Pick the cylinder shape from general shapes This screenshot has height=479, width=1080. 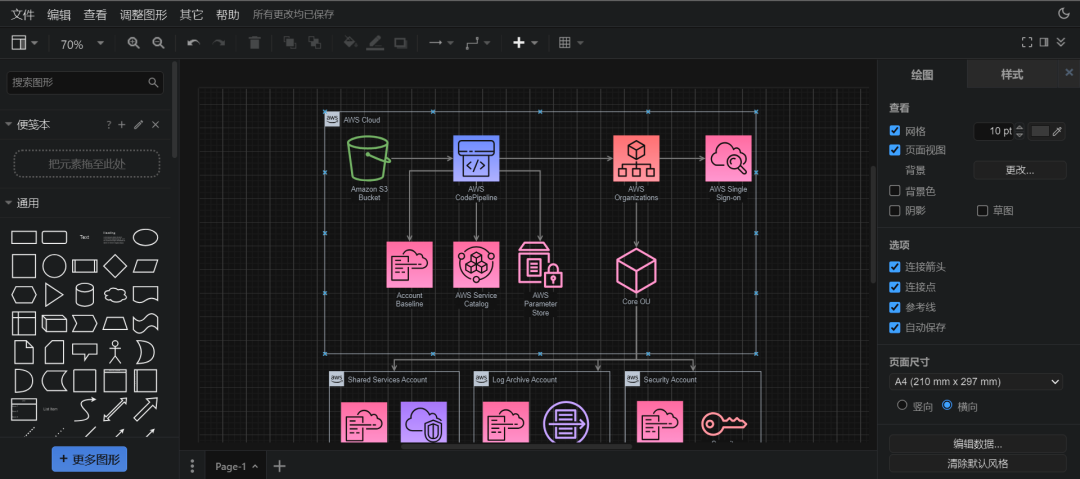click(84, 295)
